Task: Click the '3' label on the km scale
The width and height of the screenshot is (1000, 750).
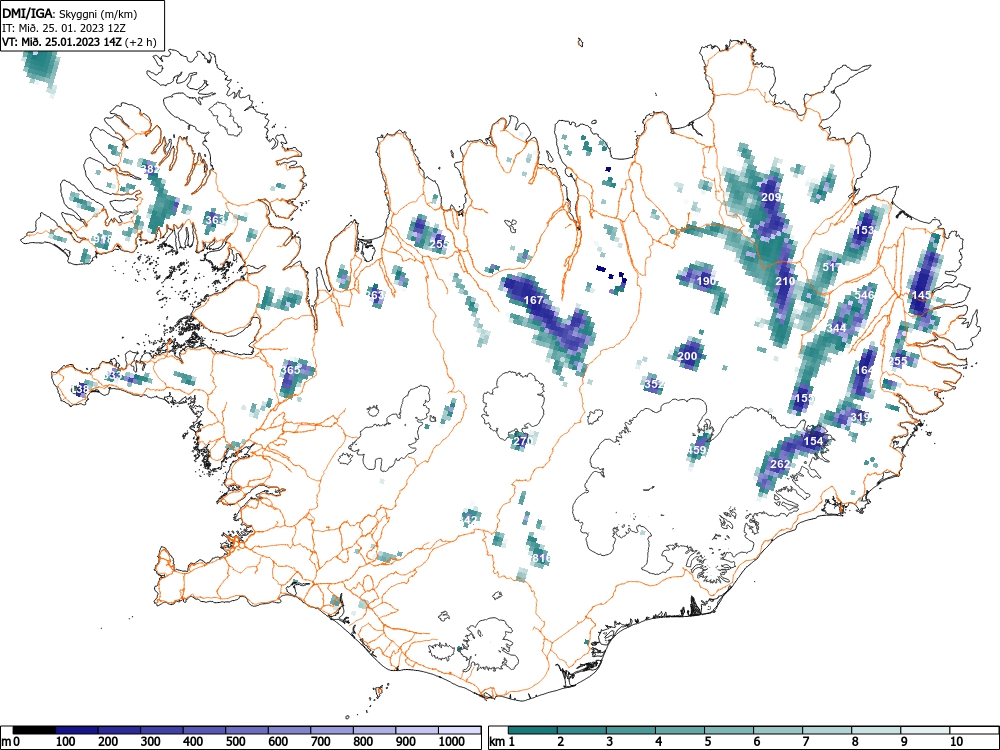Action: (x=609, y=742)
